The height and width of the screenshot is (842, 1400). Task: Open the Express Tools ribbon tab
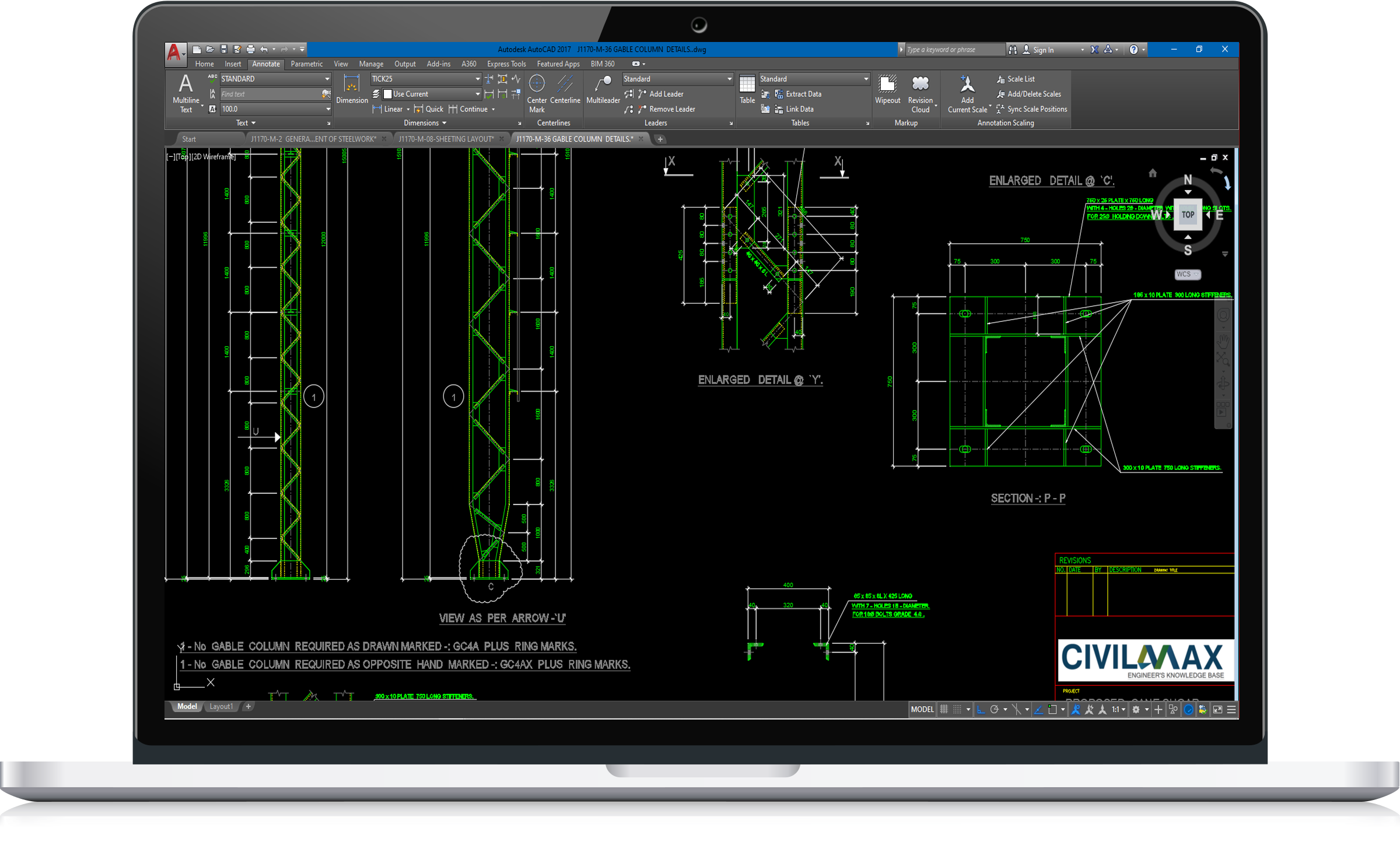[x=506, y=64]
